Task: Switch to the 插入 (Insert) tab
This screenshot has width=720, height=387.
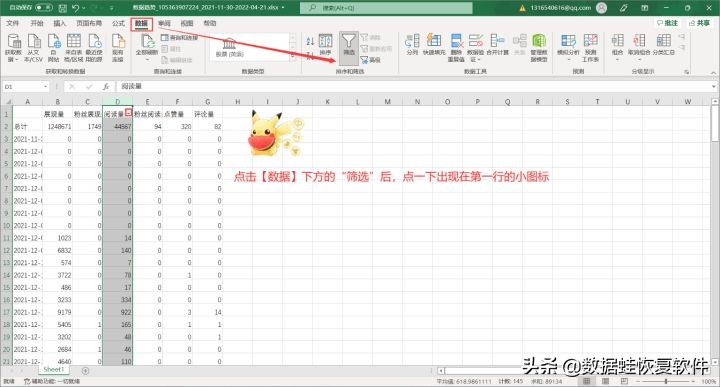Action: pyautogui.click(x=60, y=23)
